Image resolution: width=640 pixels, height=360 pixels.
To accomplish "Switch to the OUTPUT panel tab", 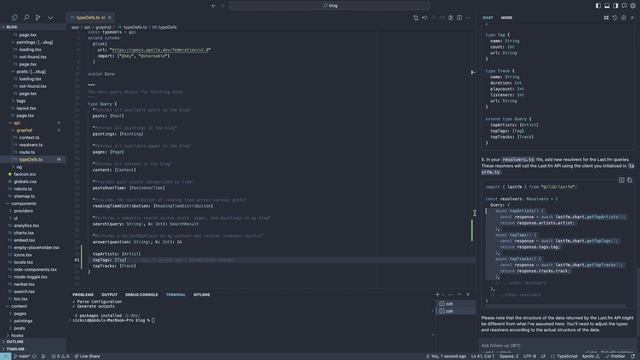I will pos(109,294).
